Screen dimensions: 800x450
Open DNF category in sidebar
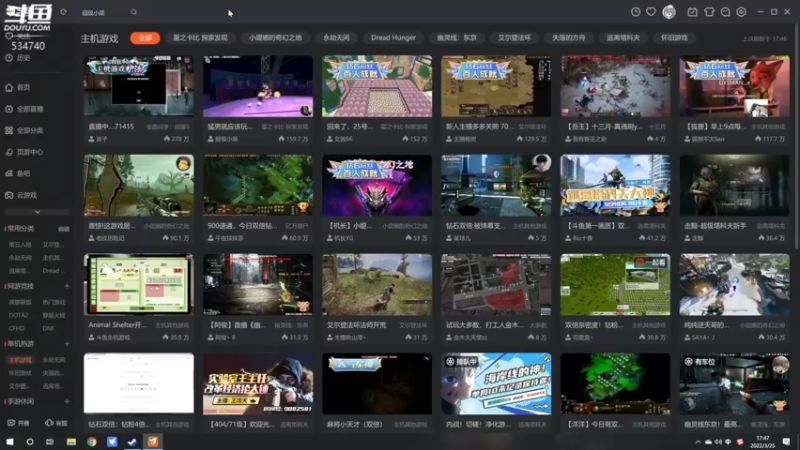48,328
